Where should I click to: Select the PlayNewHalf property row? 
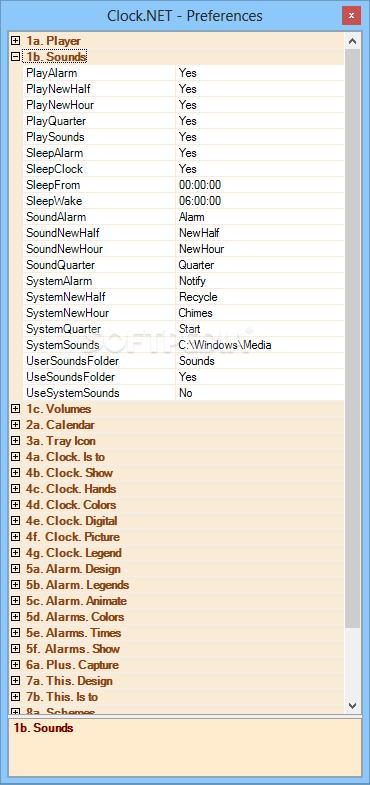click(x=184, y=89)
